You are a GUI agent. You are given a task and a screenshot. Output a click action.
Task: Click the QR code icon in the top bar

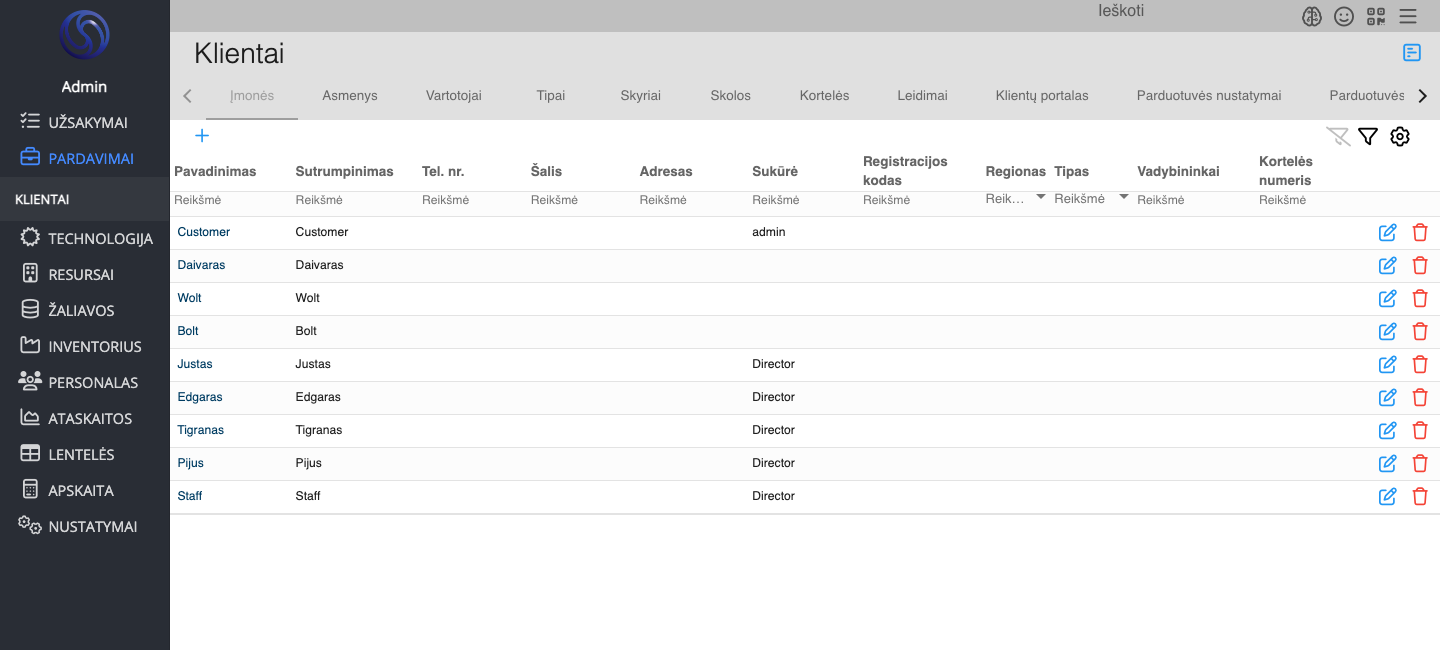(x=1376, y=16)
